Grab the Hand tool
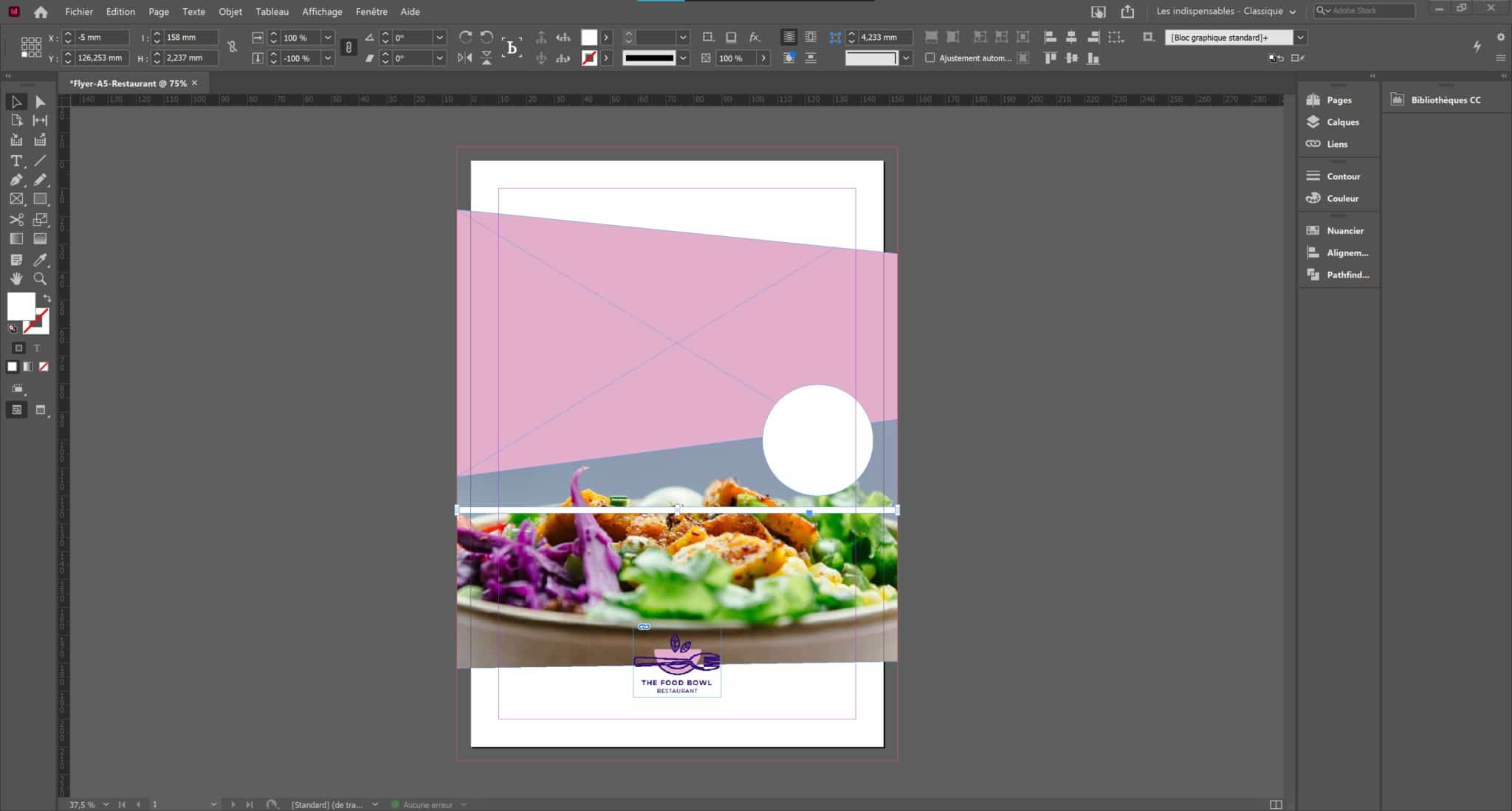 click(16, 278)
